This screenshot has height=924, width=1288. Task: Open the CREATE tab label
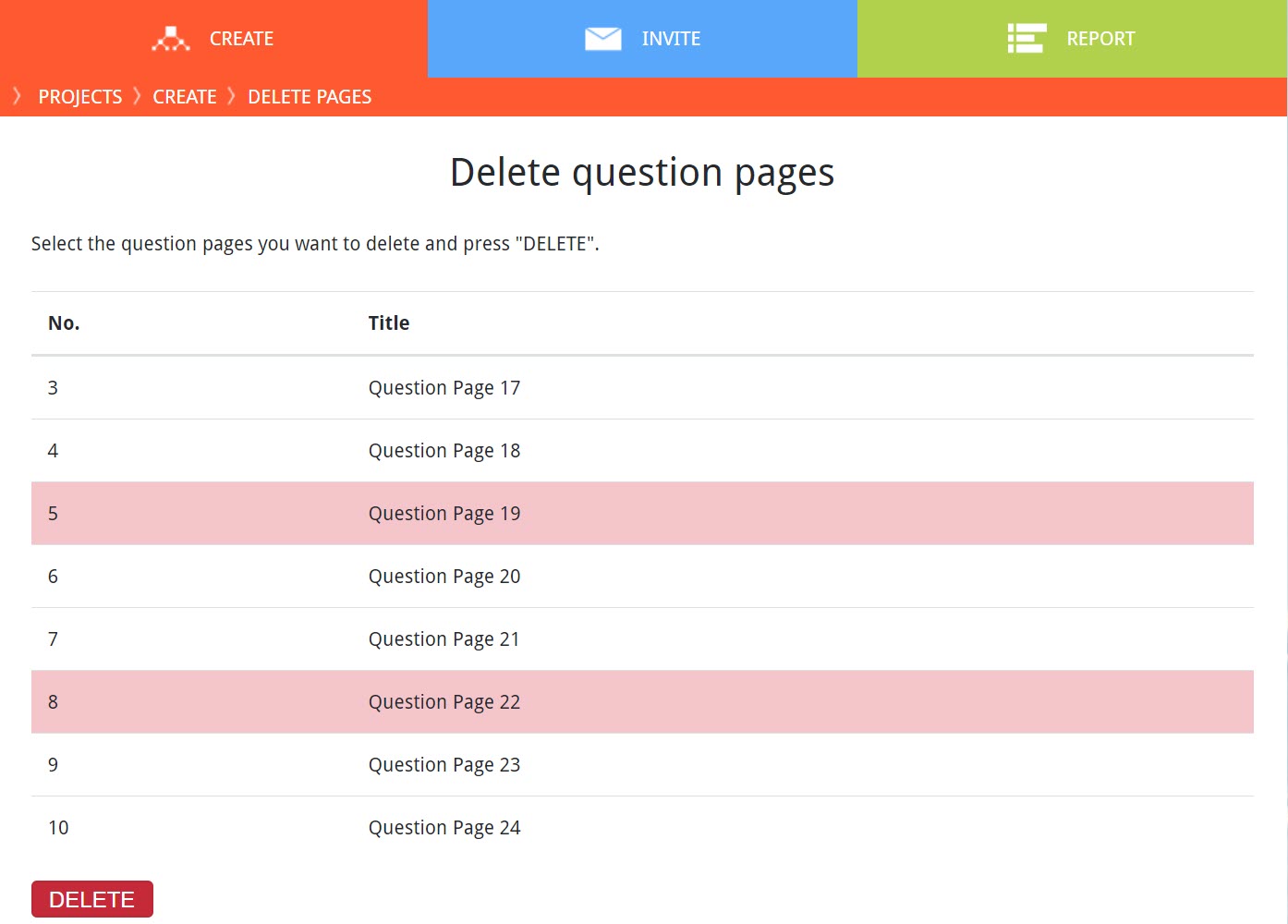click(x=241, y=39)
